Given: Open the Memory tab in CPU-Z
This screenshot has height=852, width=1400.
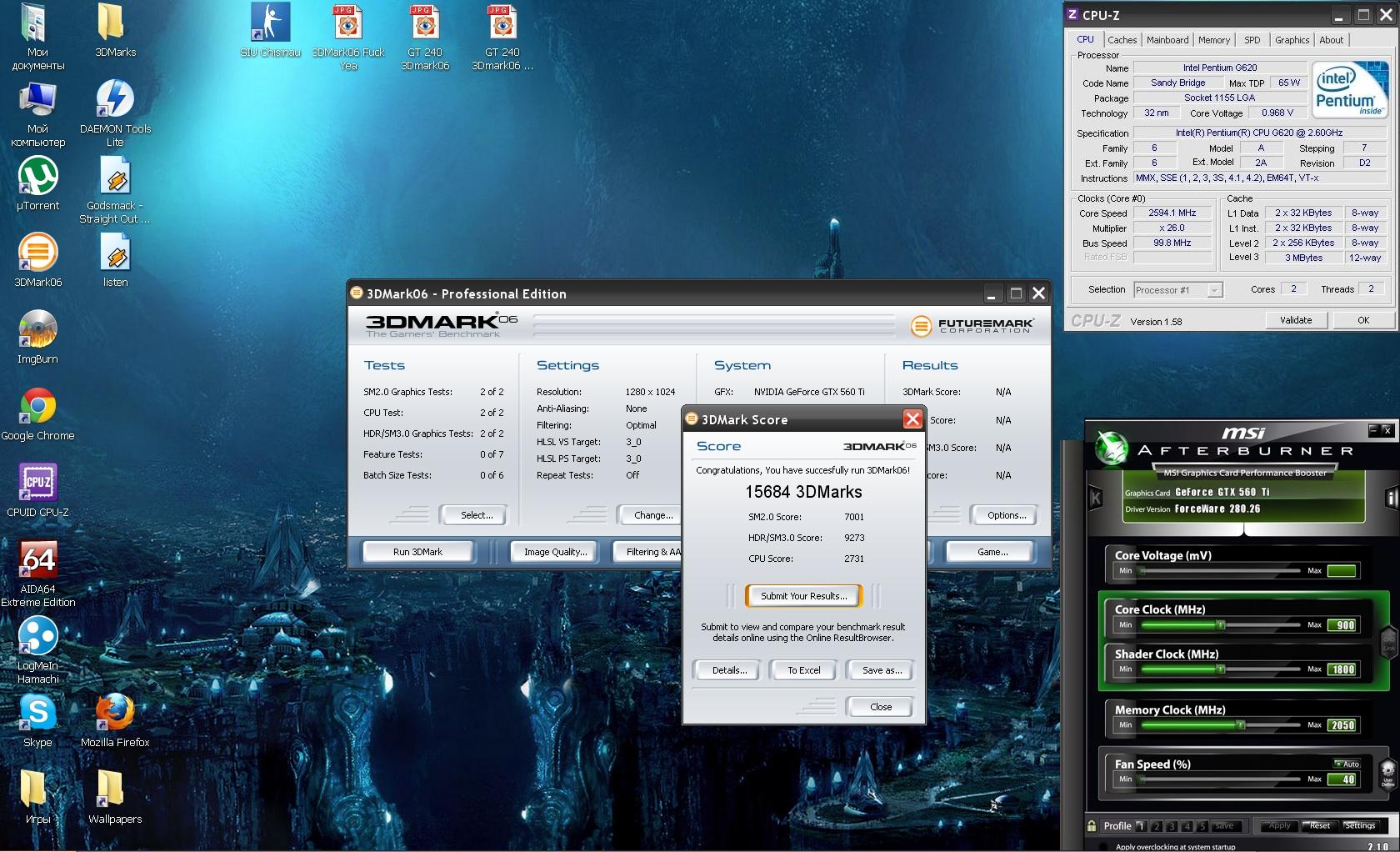Looking at the screenshot, I should [1213, 40].
